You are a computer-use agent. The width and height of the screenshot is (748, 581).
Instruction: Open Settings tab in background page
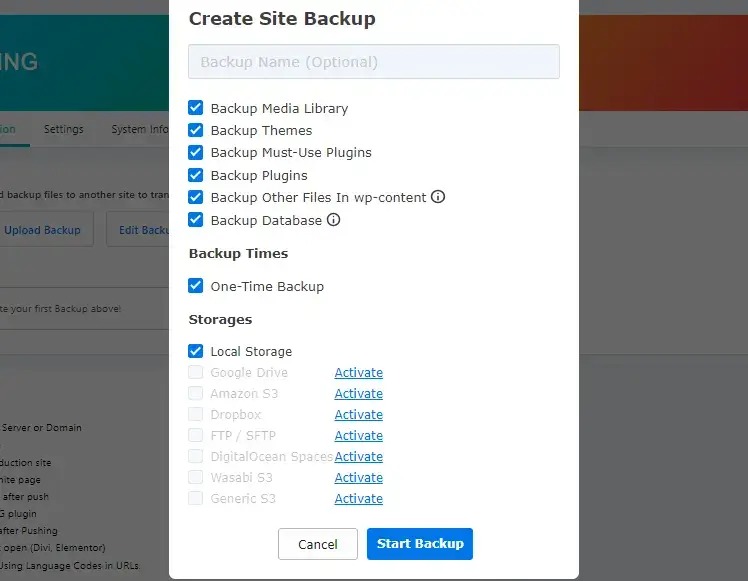[x=63, y=129]
